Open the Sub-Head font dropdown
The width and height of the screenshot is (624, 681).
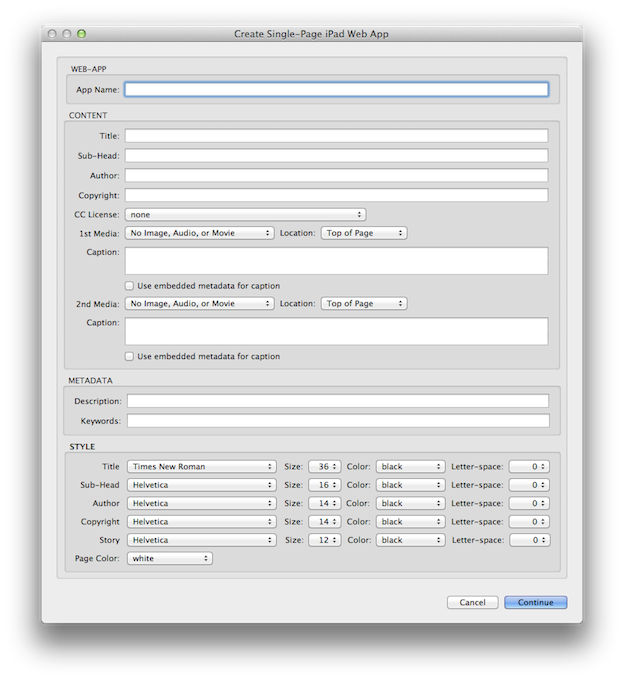click(x=202, y=485)
